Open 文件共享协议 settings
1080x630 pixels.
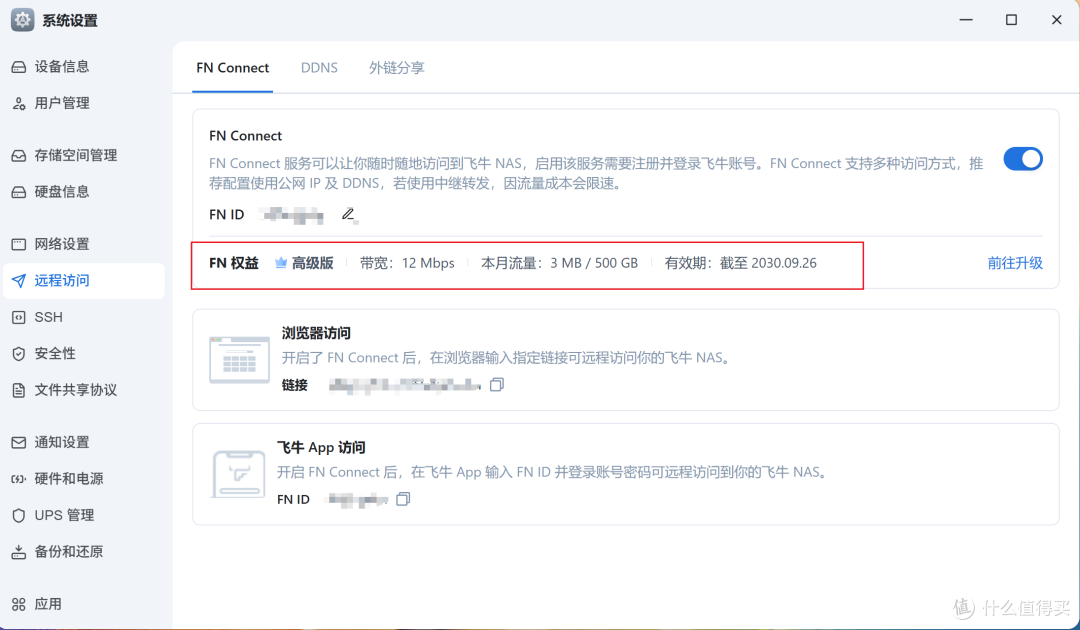[83, 390]
